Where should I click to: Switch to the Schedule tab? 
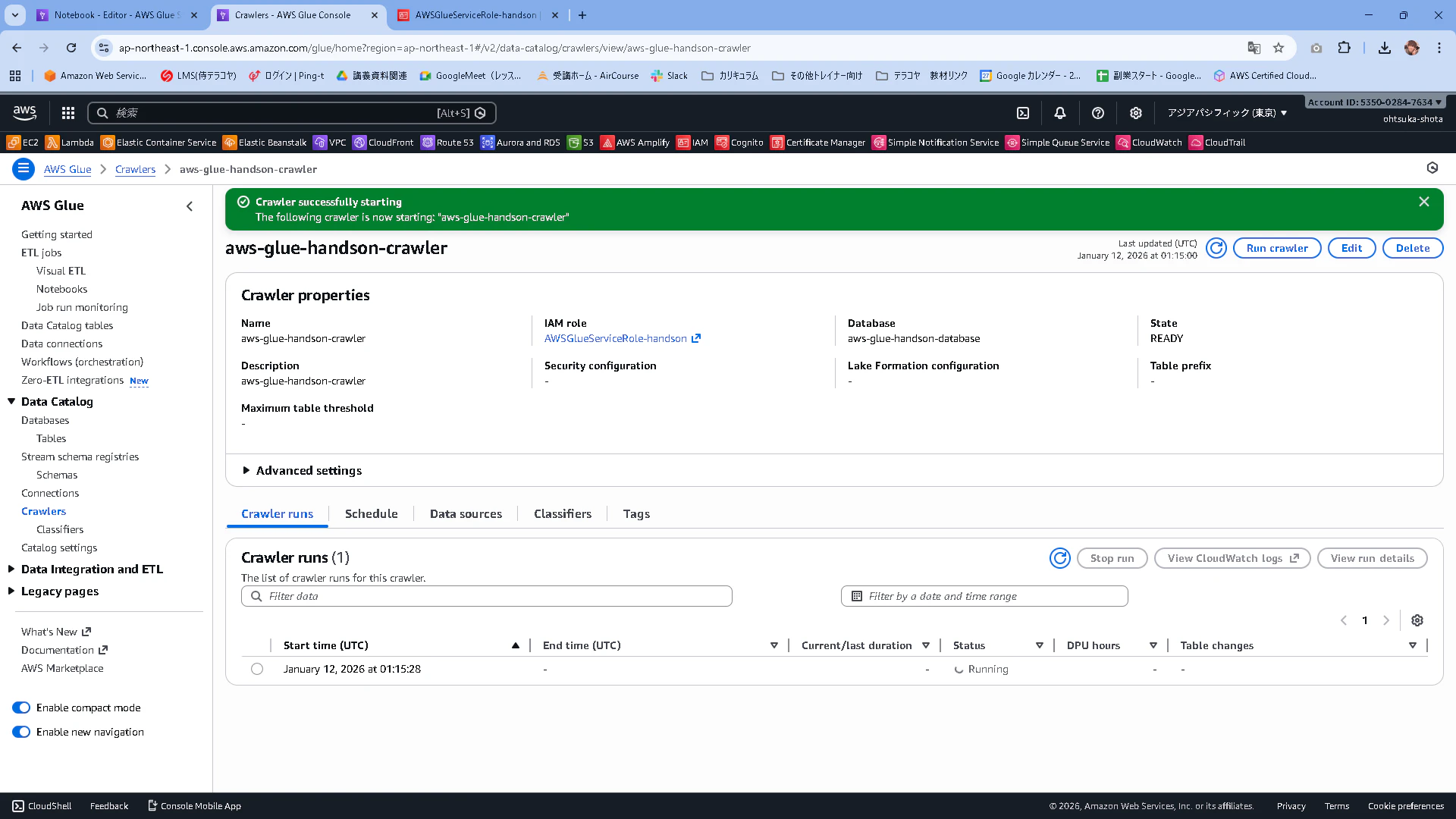(371, 514)
